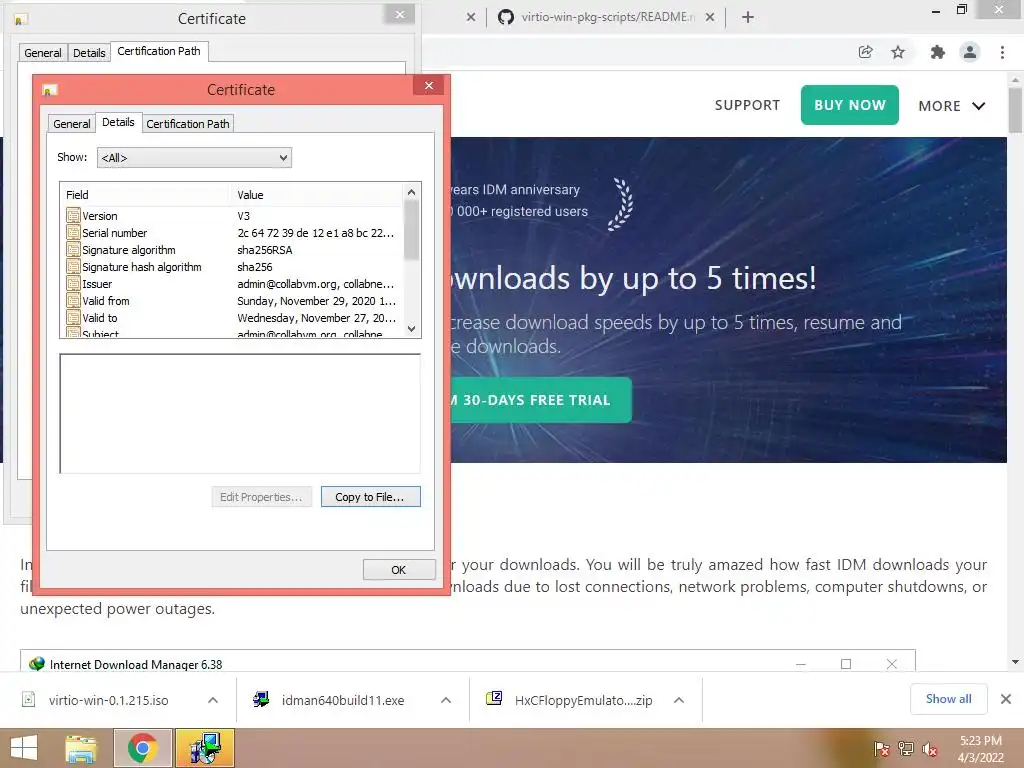Click the muted volume tray icon
The image size is (1024, 768).
930,749
